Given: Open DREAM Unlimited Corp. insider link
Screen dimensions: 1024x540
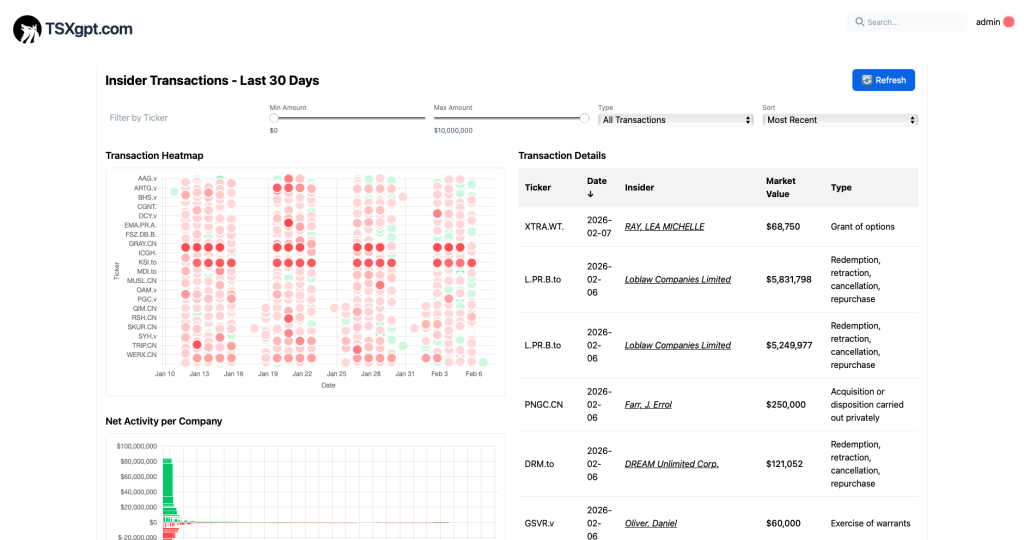Looking at the screenshot, I should [x=671, y=464].
